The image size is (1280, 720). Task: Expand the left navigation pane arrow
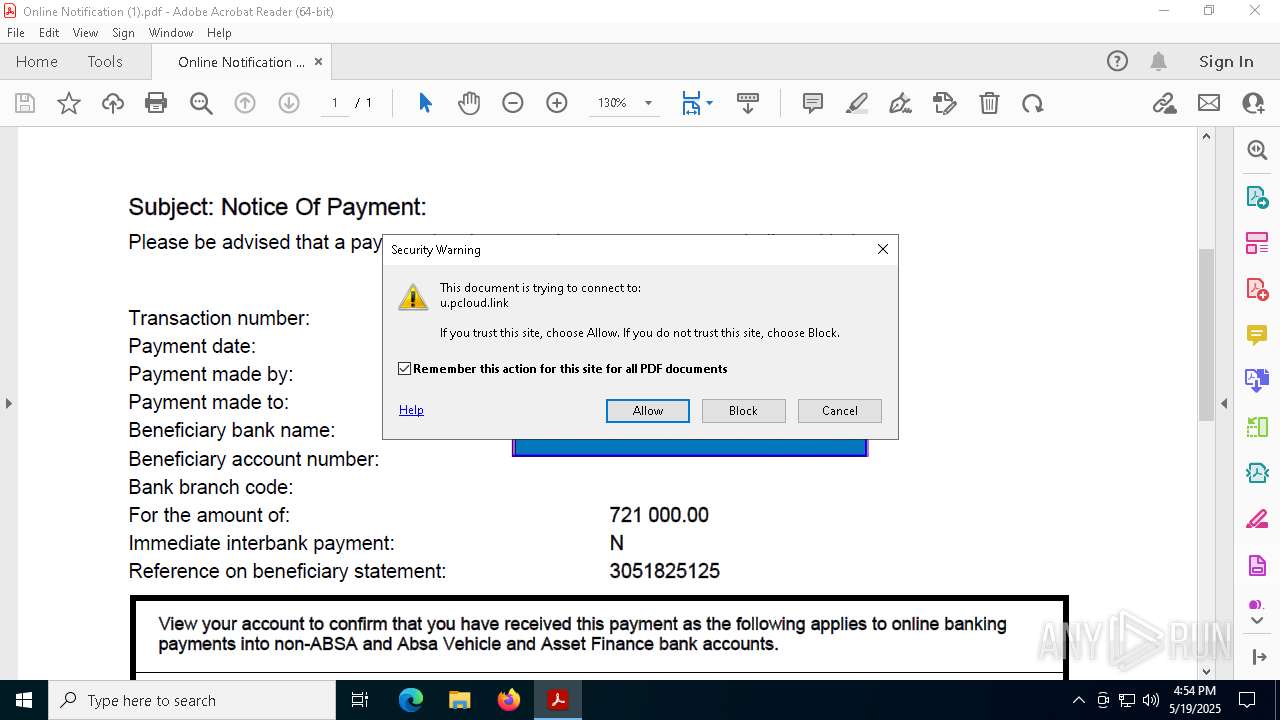point(8,404)
